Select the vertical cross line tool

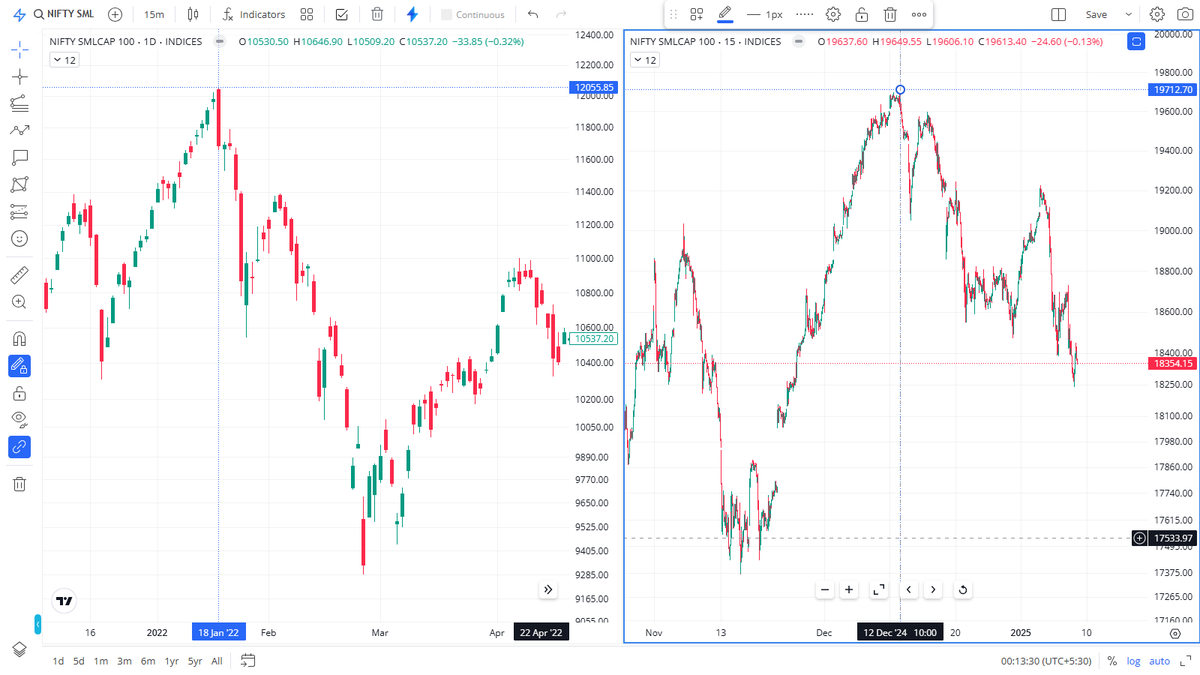(19, 77)
